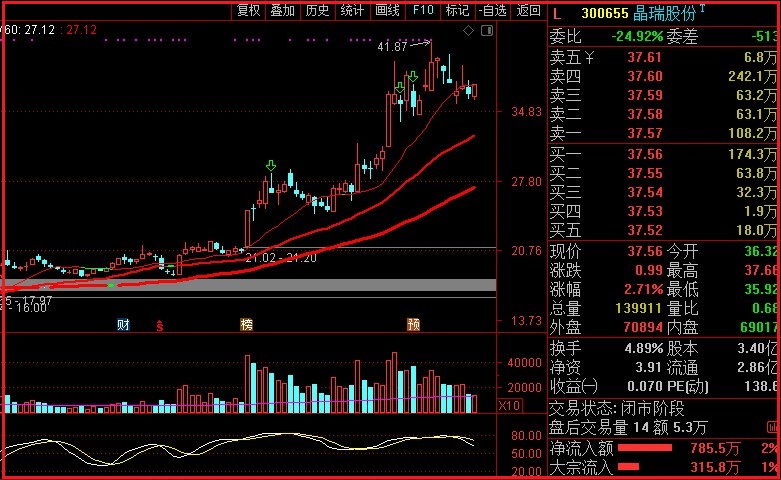The image size is (781, 480).
Task: Click the 总量 value 139911
Action: point(639,308)
